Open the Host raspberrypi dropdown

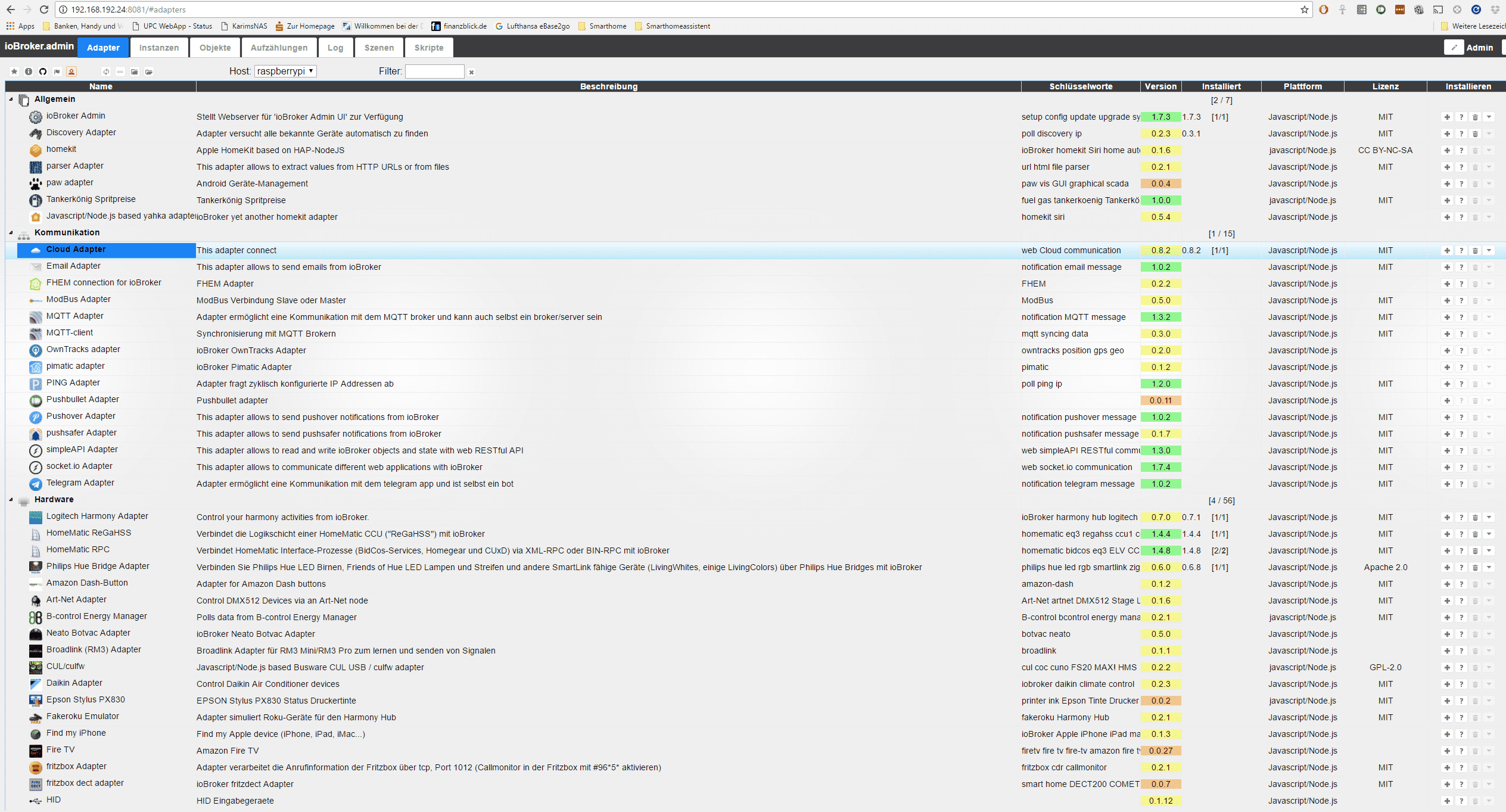(x=285, y=71)
